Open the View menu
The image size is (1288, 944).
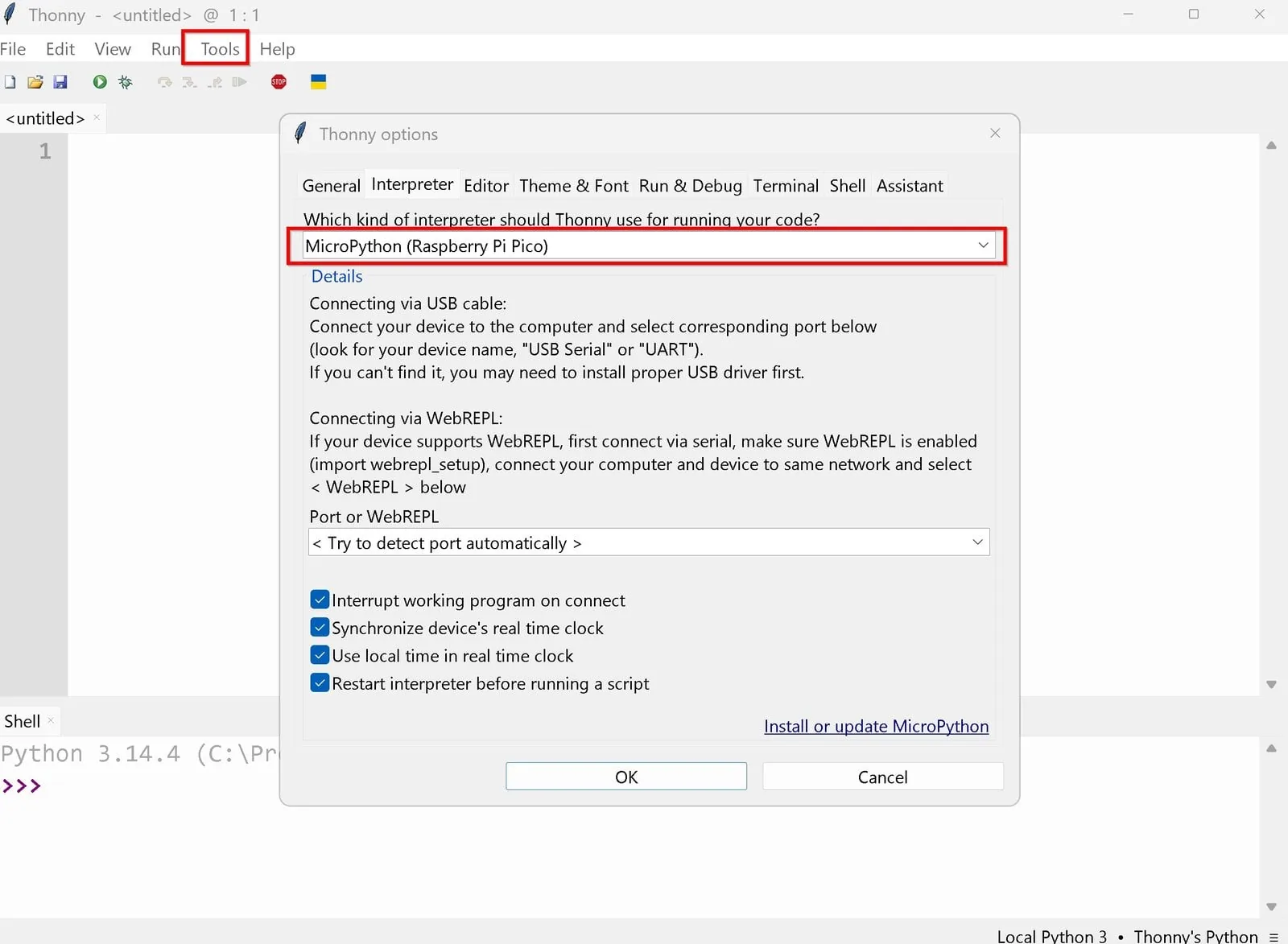click(x=113, y=49)
